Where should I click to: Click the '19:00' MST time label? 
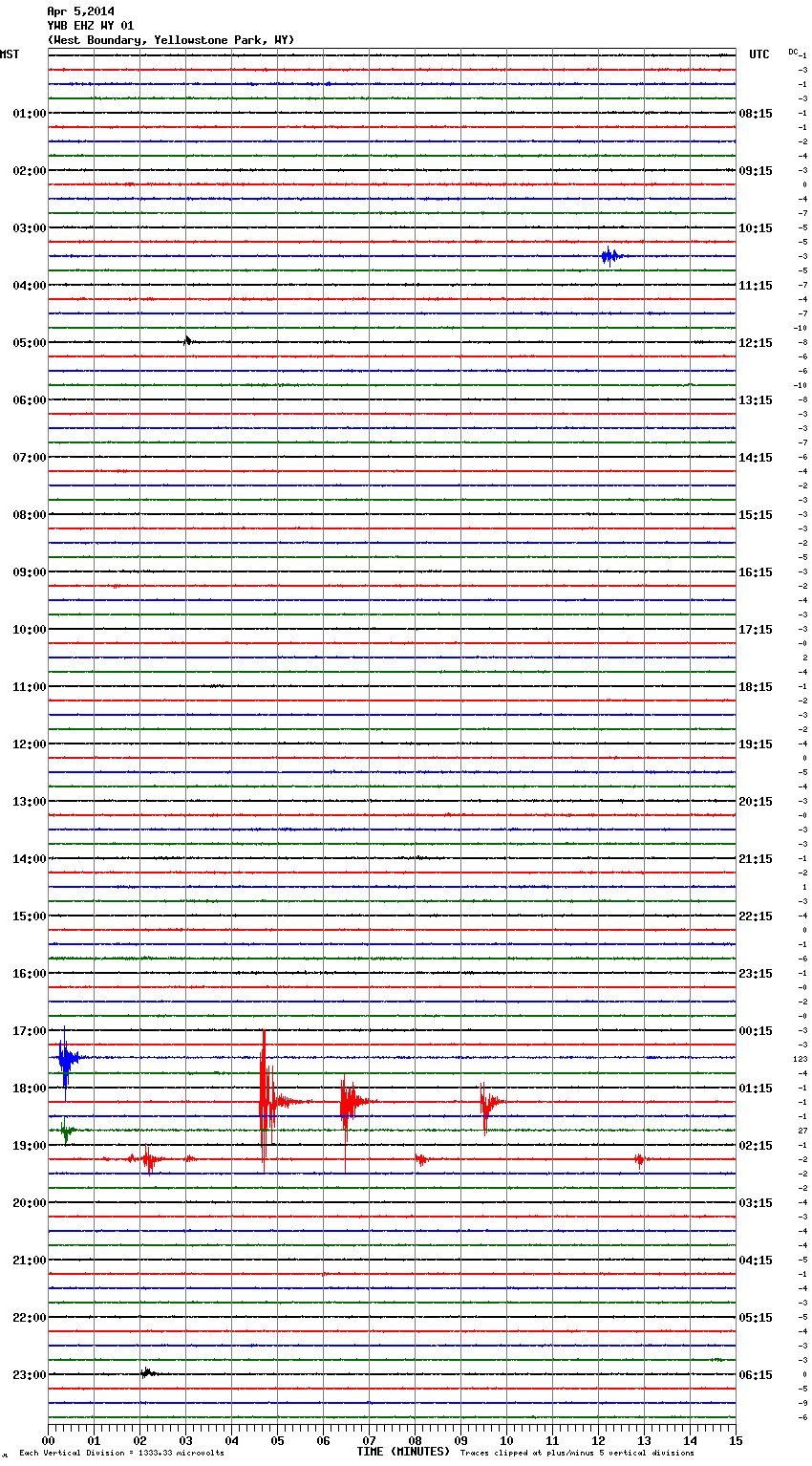[x=29, y=1146]
